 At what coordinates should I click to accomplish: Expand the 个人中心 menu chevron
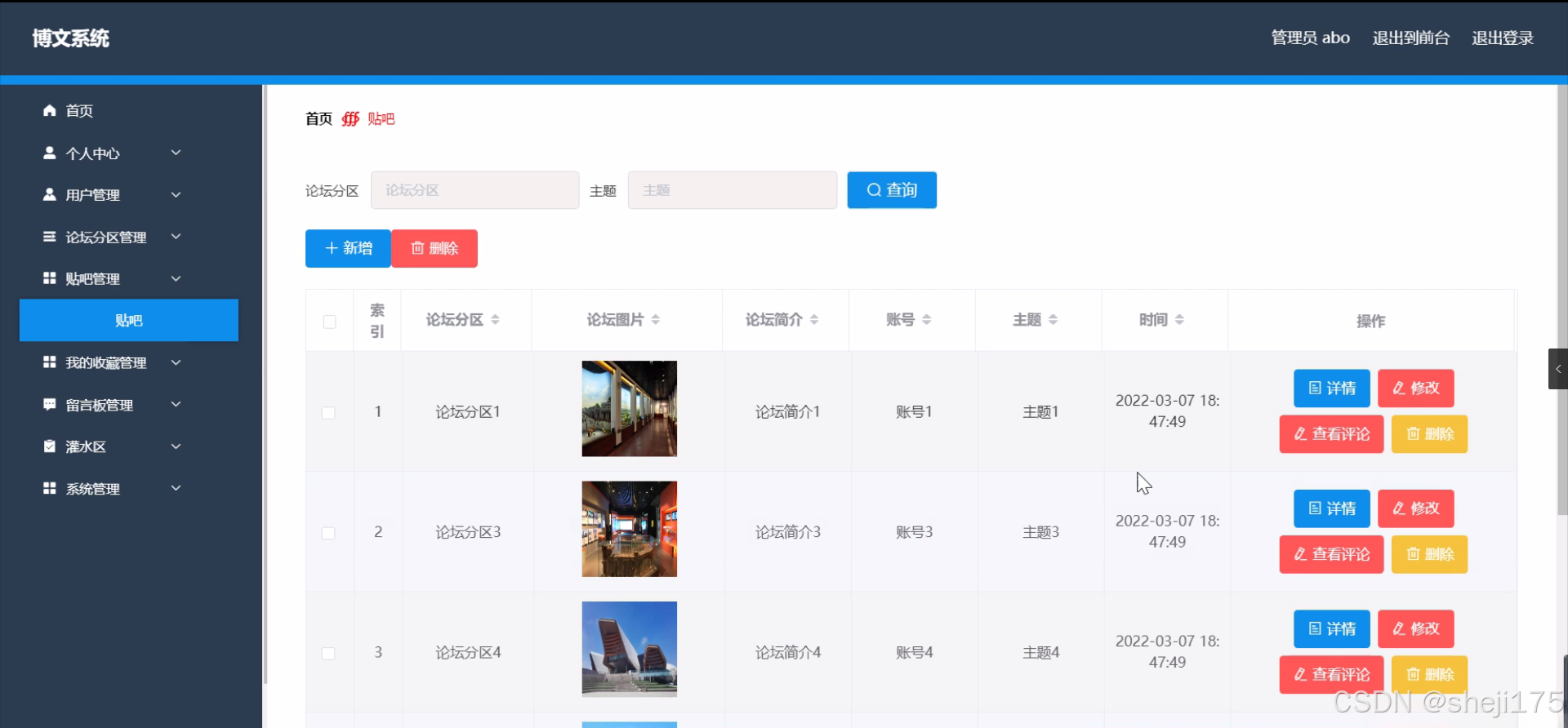pyautogui.click(x=176, y=153)
